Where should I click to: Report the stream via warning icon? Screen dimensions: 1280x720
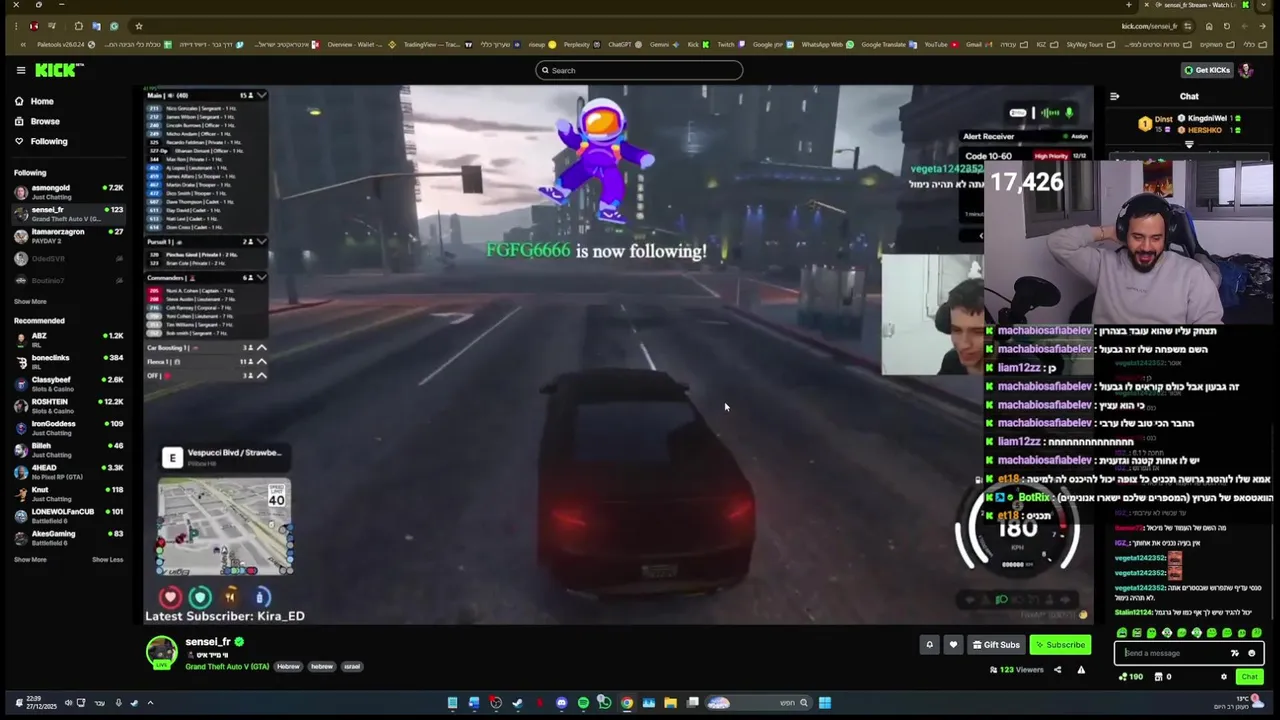pyautogui.click(x=1081, y=670)
